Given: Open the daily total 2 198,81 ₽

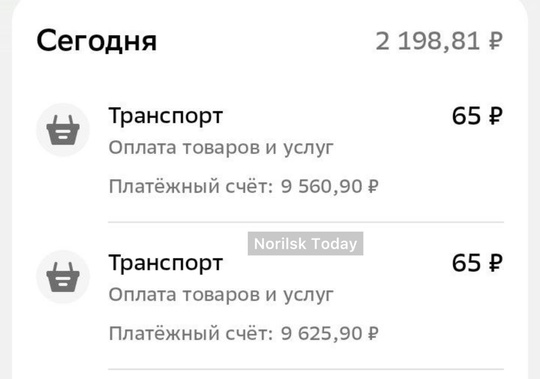Looking at the screenshot, I should [x=439, y=42].
